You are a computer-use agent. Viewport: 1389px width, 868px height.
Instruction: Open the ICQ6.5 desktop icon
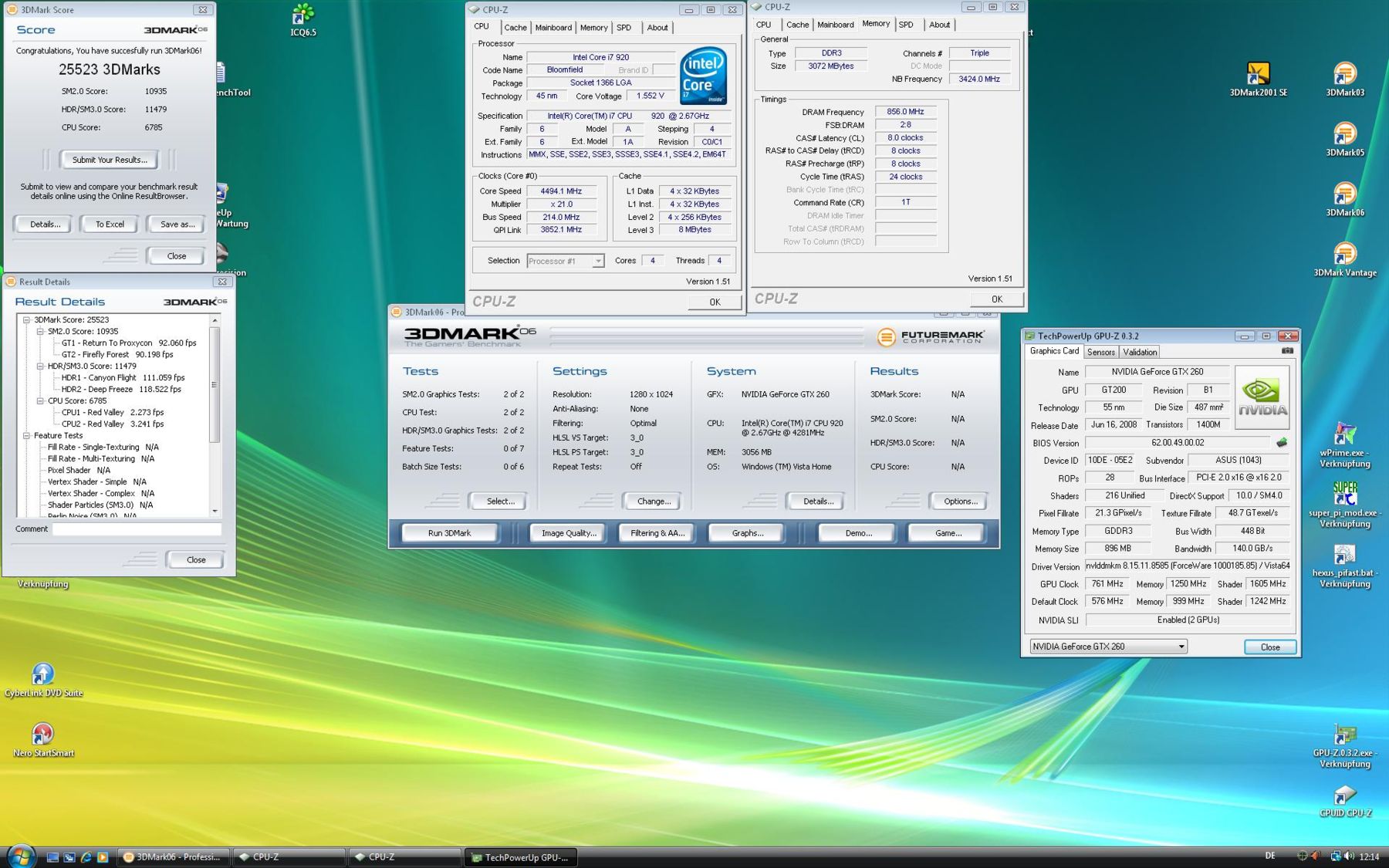(303, 20)
